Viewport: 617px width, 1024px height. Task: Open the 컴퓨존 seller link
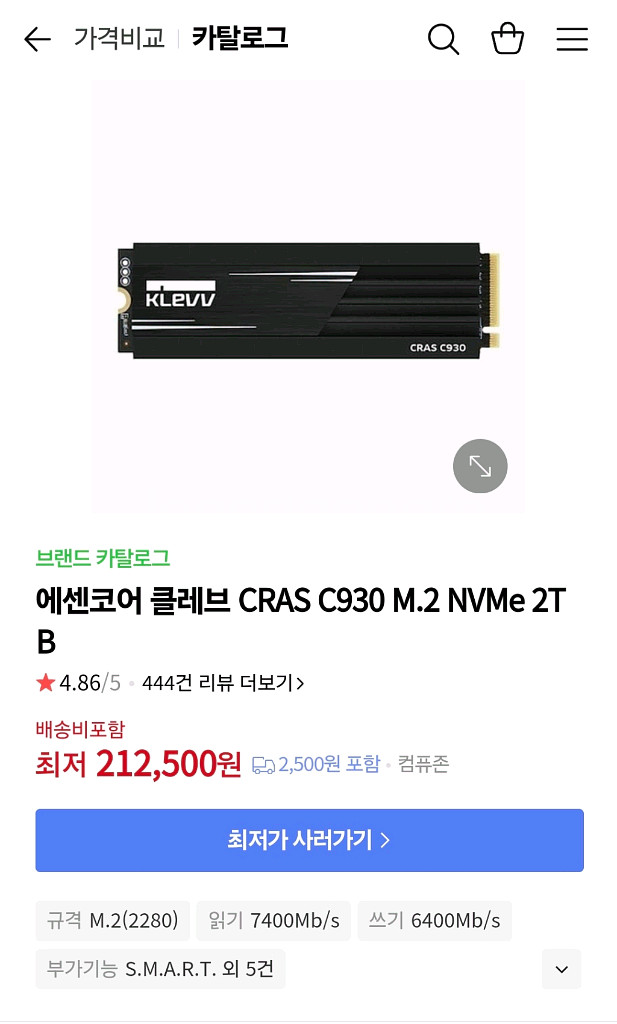[423, 764]
